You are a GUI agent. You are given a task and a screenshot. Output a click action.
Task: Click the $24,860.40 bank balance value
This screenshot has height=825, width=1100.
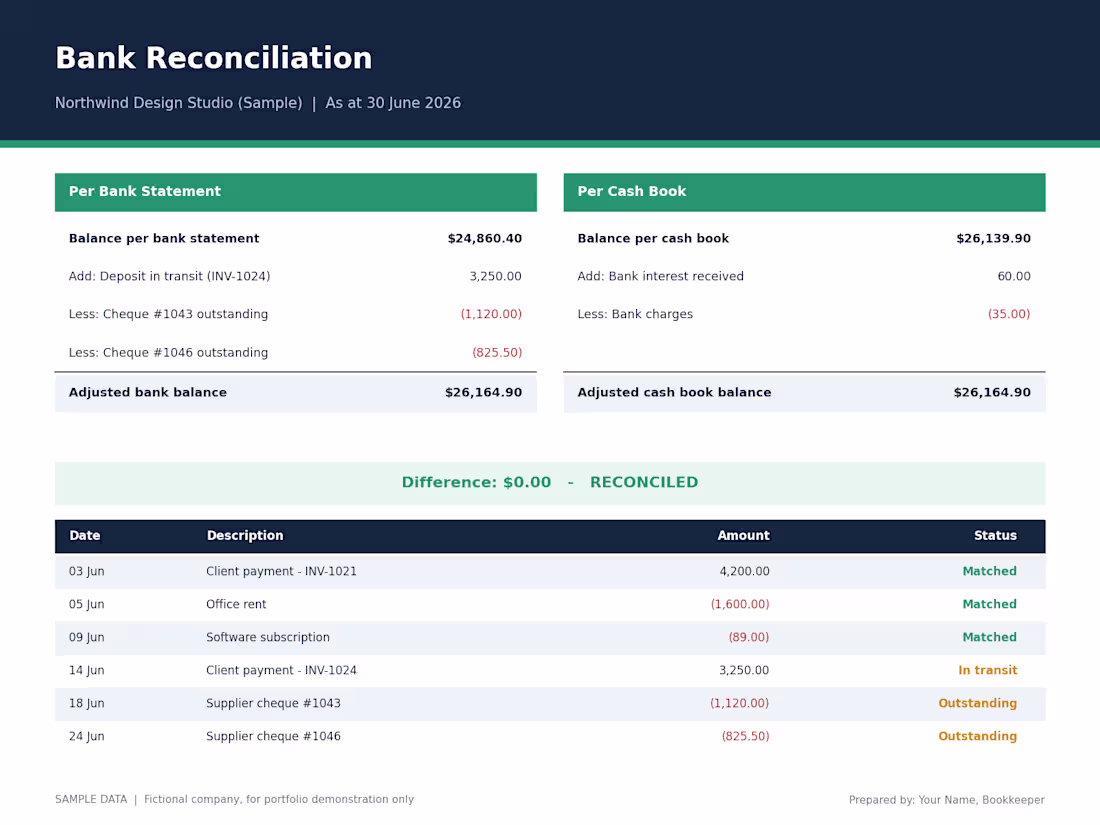485,239
